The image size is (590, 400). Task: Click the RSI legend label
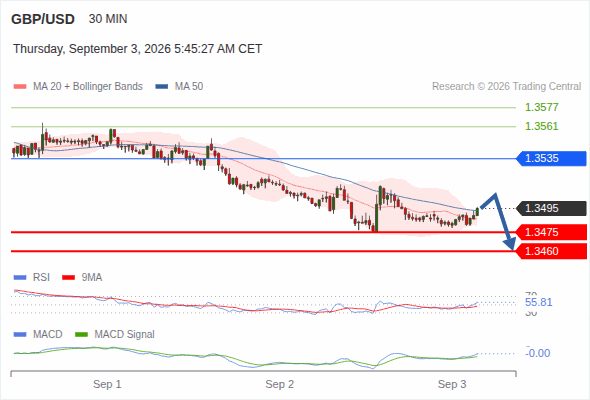point(41,278)
